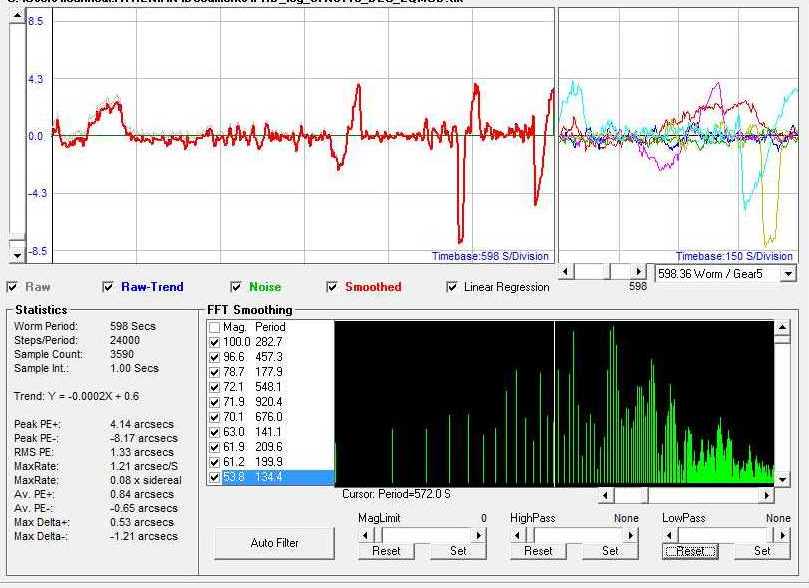Check the Mag. Period header checkbox
Image resolution: width=809 pixels, height=588 pixels.
click(215, 328)
